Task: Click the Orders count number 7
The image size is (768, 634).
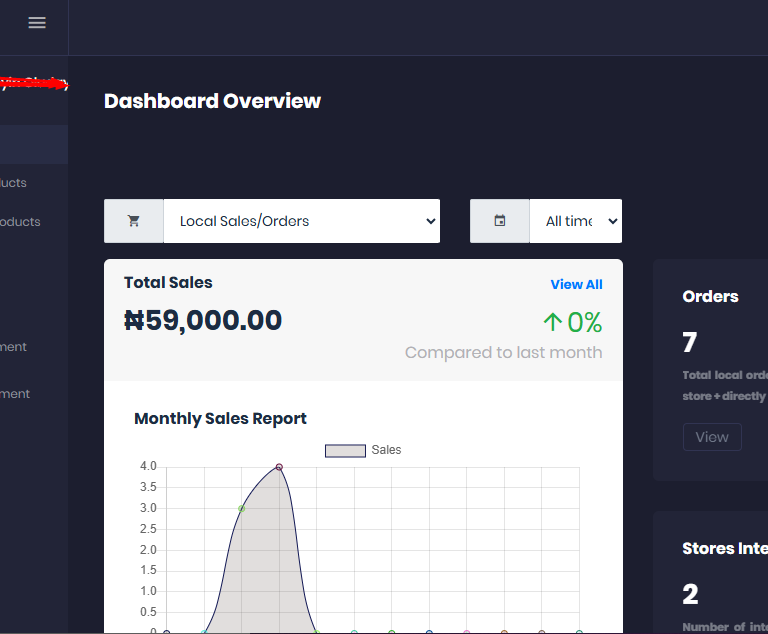Action: pyautogui.click(x=689, y=343)
